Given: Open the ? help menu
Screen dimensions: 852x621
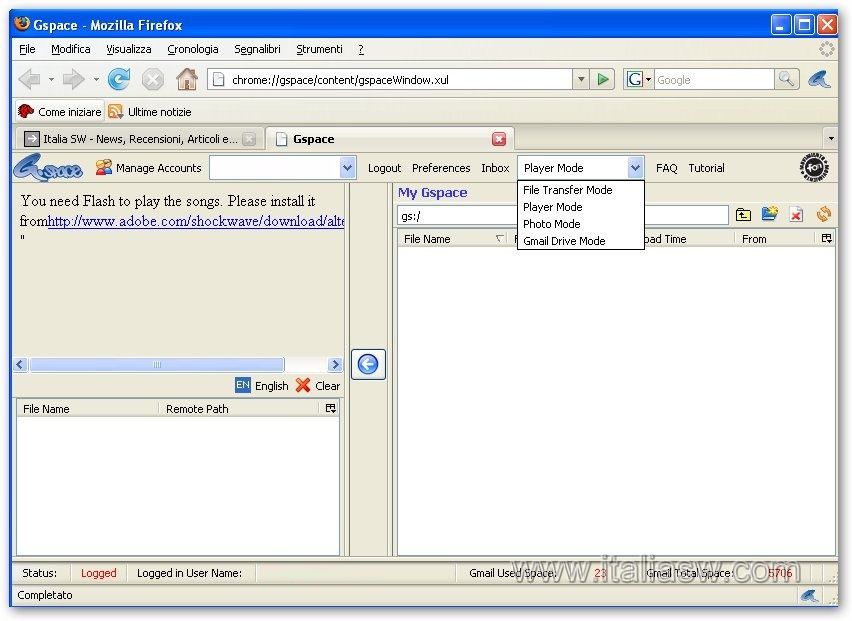Looking at the screenshot, I should 361,49.
